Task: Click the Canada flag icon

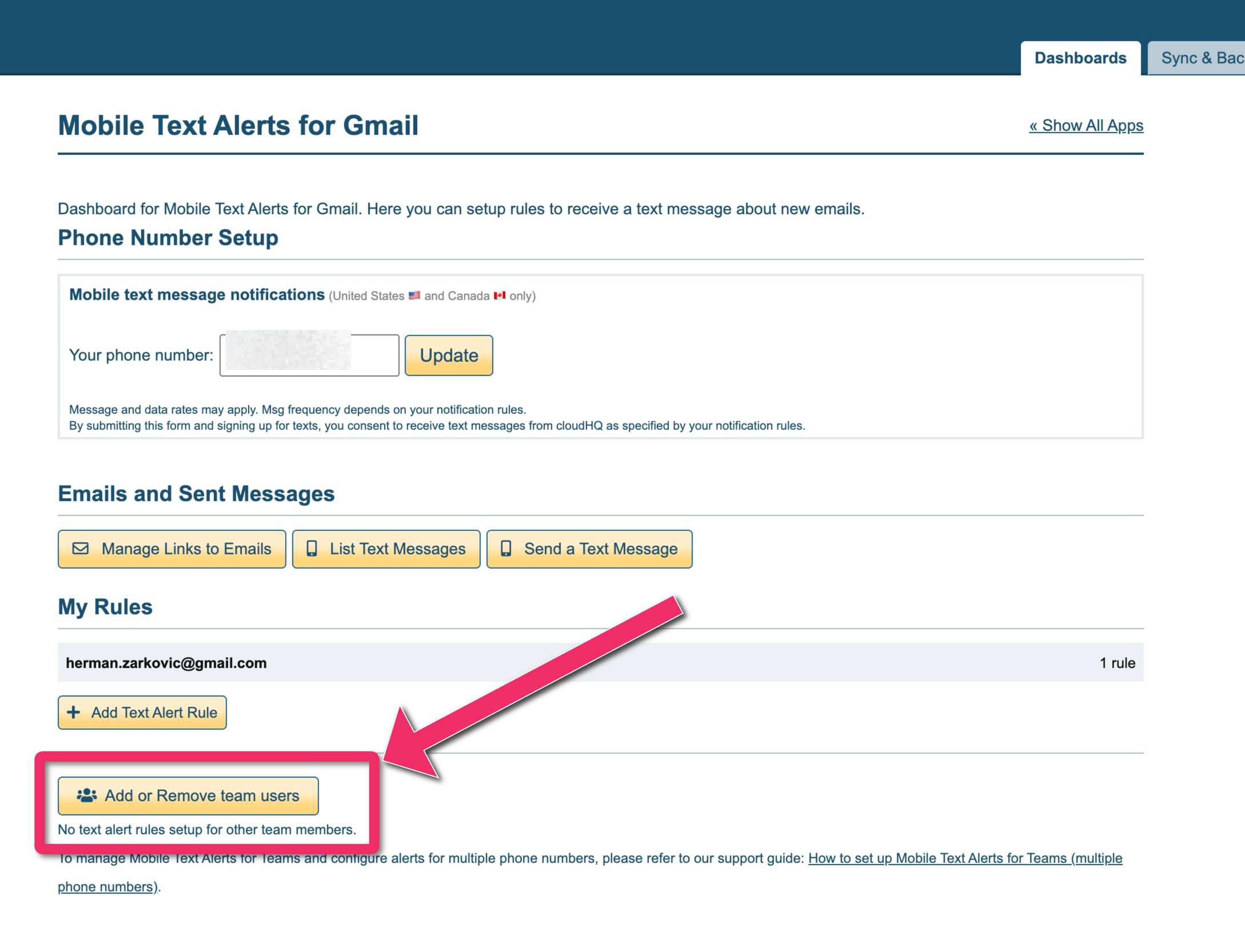Action: click(500, 295)
